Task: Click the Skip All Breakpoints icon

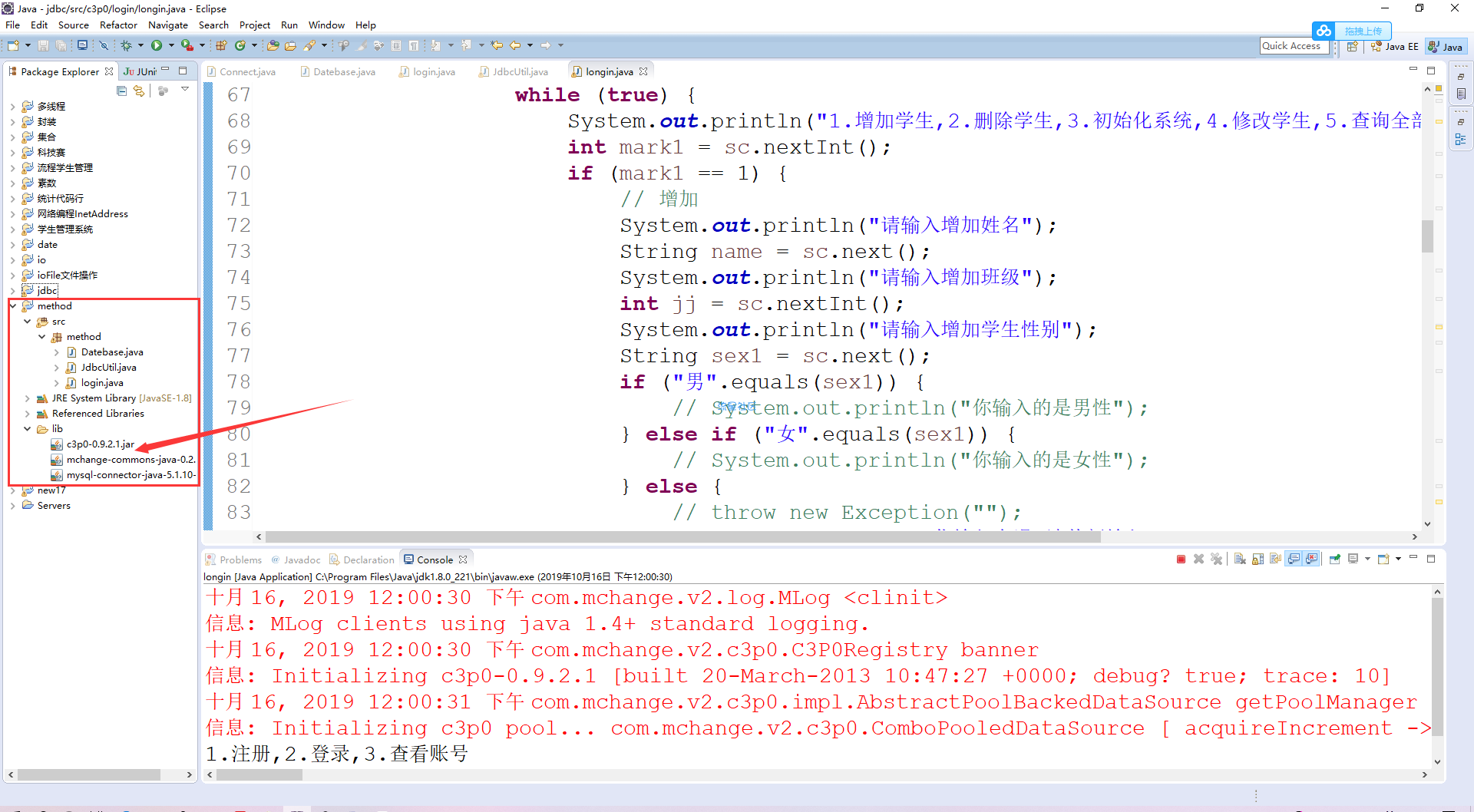Action: click(x=104, y=46)
